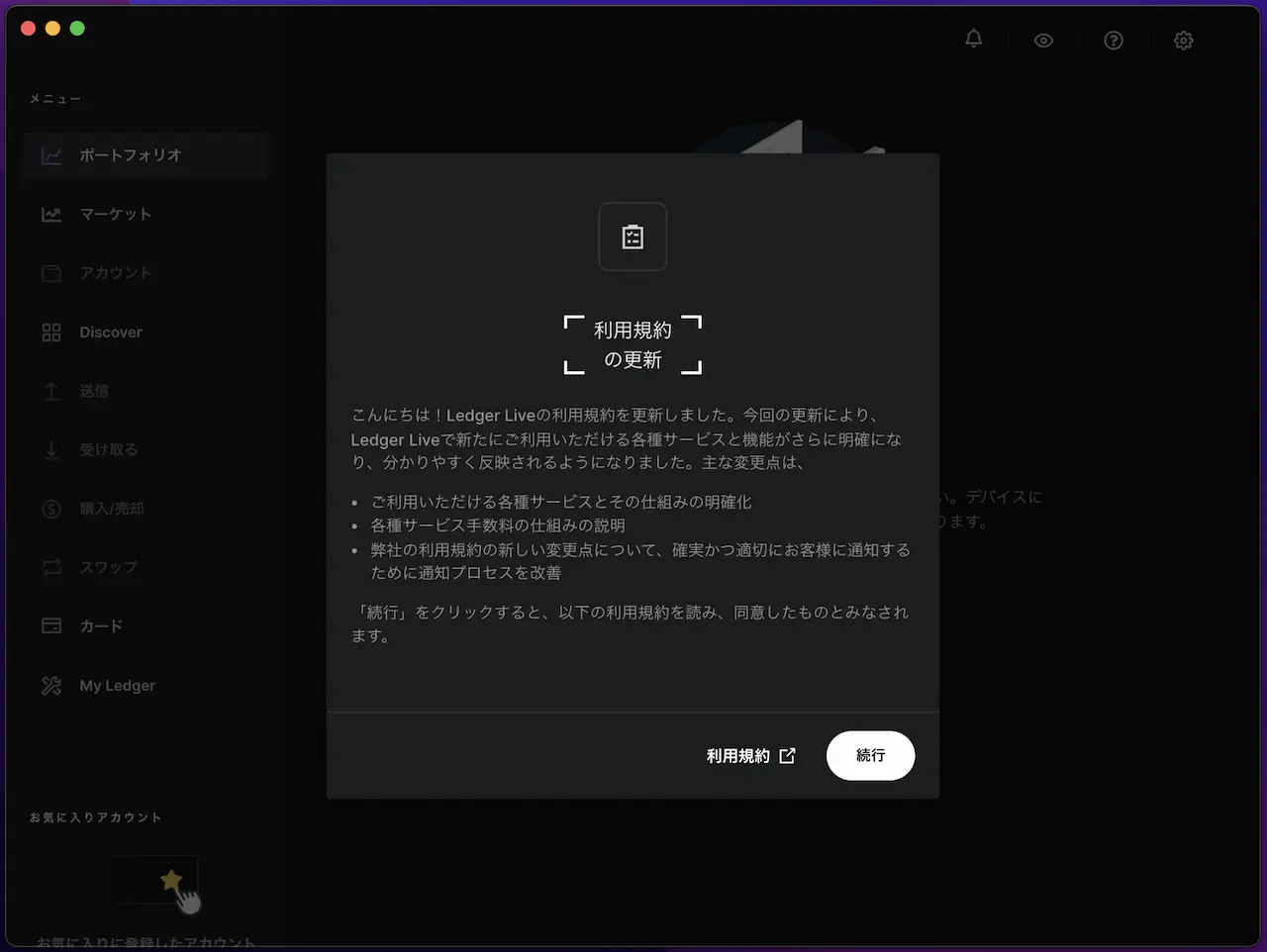Click bullet 各種サービス手数料の仕組みの説明
The width and height of the screenshot is (1267, 952).
[498, 525]
